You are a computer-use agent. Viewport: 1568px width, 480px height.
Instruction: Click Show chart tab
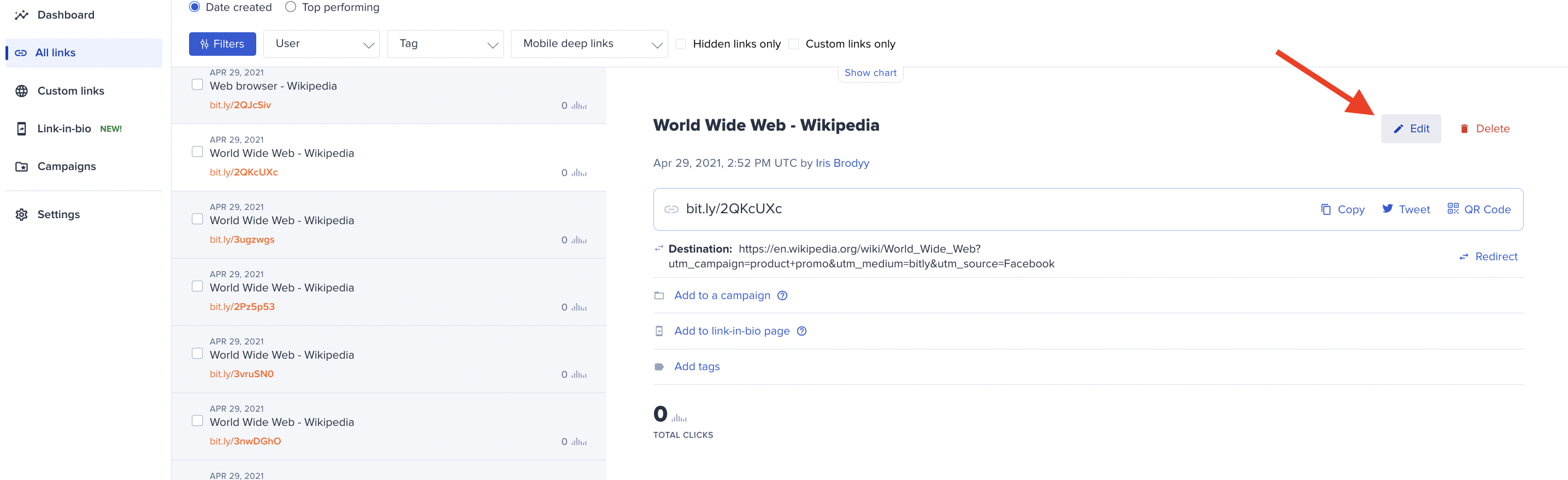[870, 73]
